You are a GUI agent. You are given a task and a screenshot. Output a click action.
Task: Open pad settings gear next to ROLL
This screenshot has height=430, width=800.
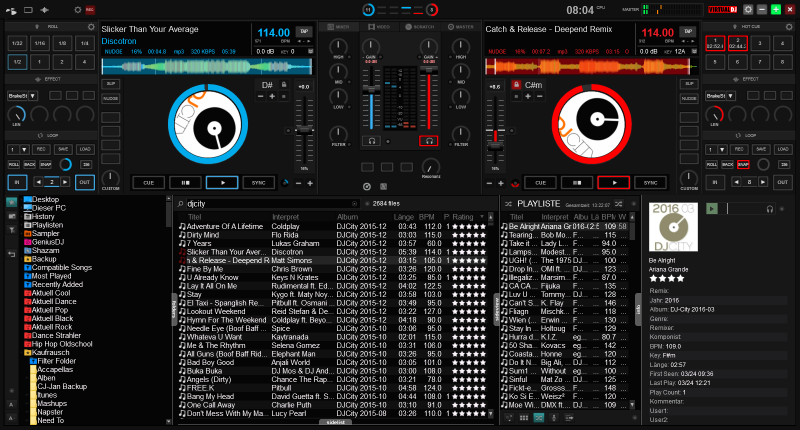click(x=91, y=27)
